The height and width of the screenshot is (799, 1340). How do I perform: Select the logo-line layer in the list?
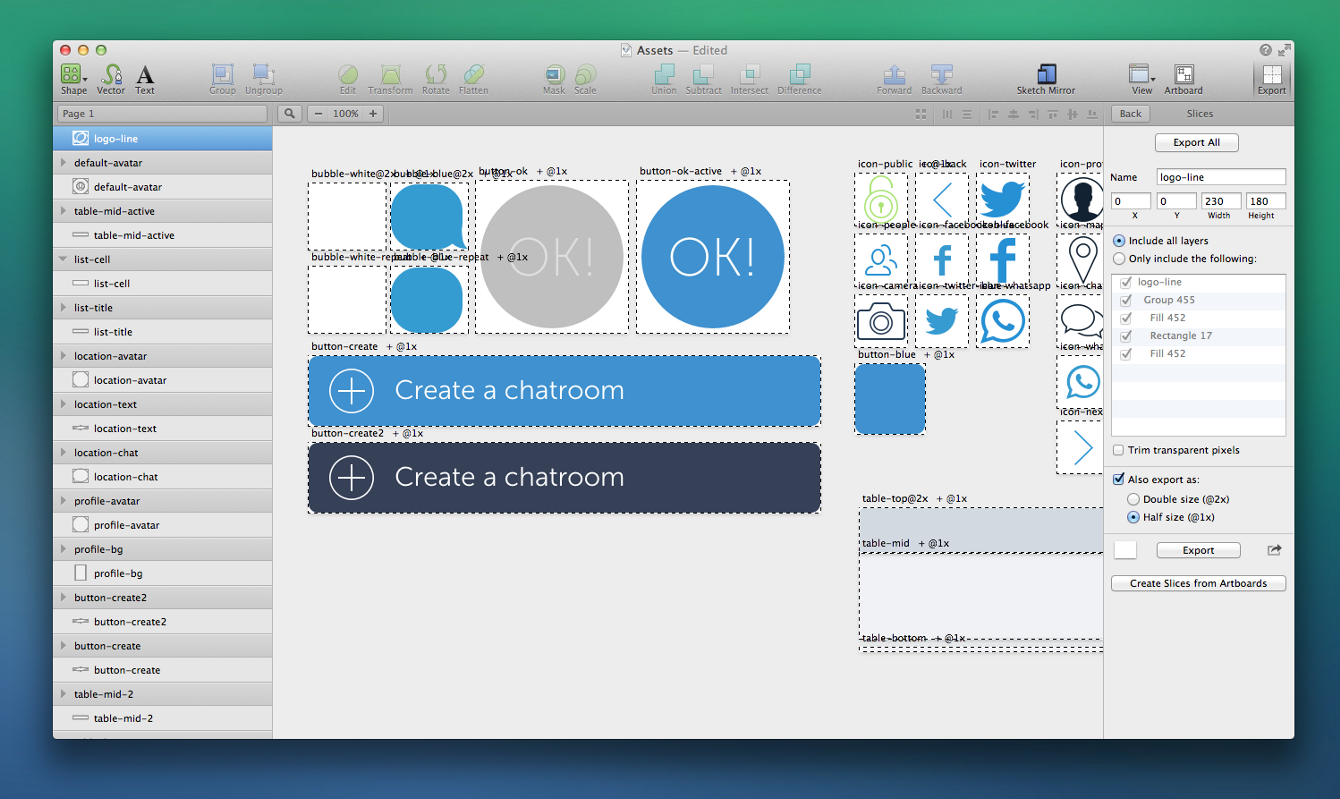pos(116,138)
